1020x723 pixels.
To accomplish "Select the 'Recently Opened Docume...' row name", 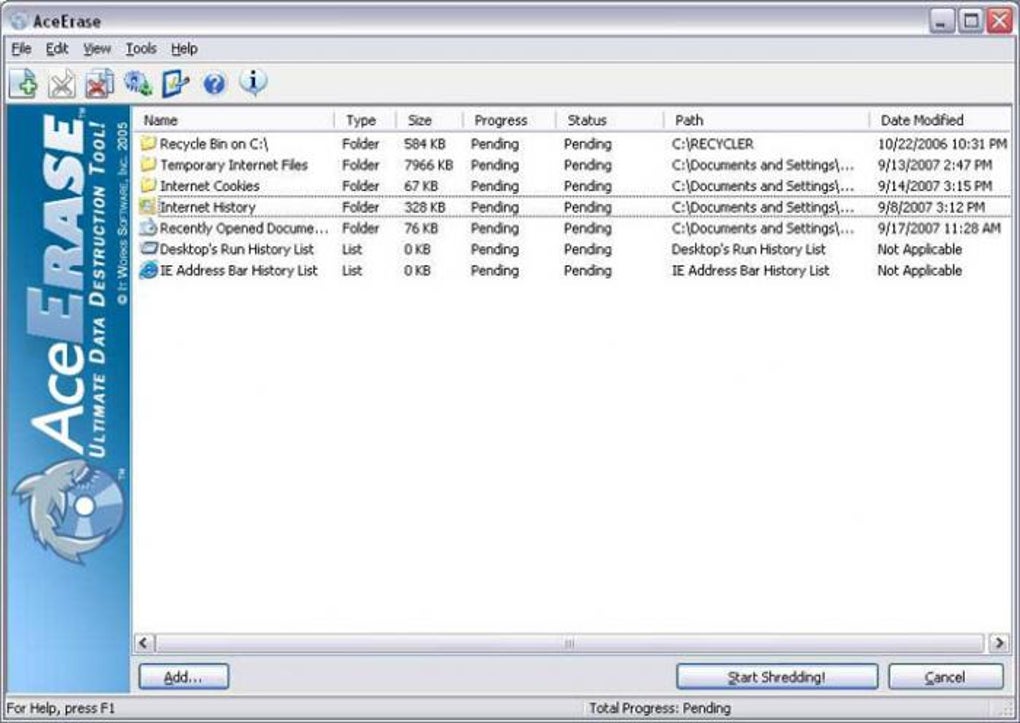I will coord(244,228).
